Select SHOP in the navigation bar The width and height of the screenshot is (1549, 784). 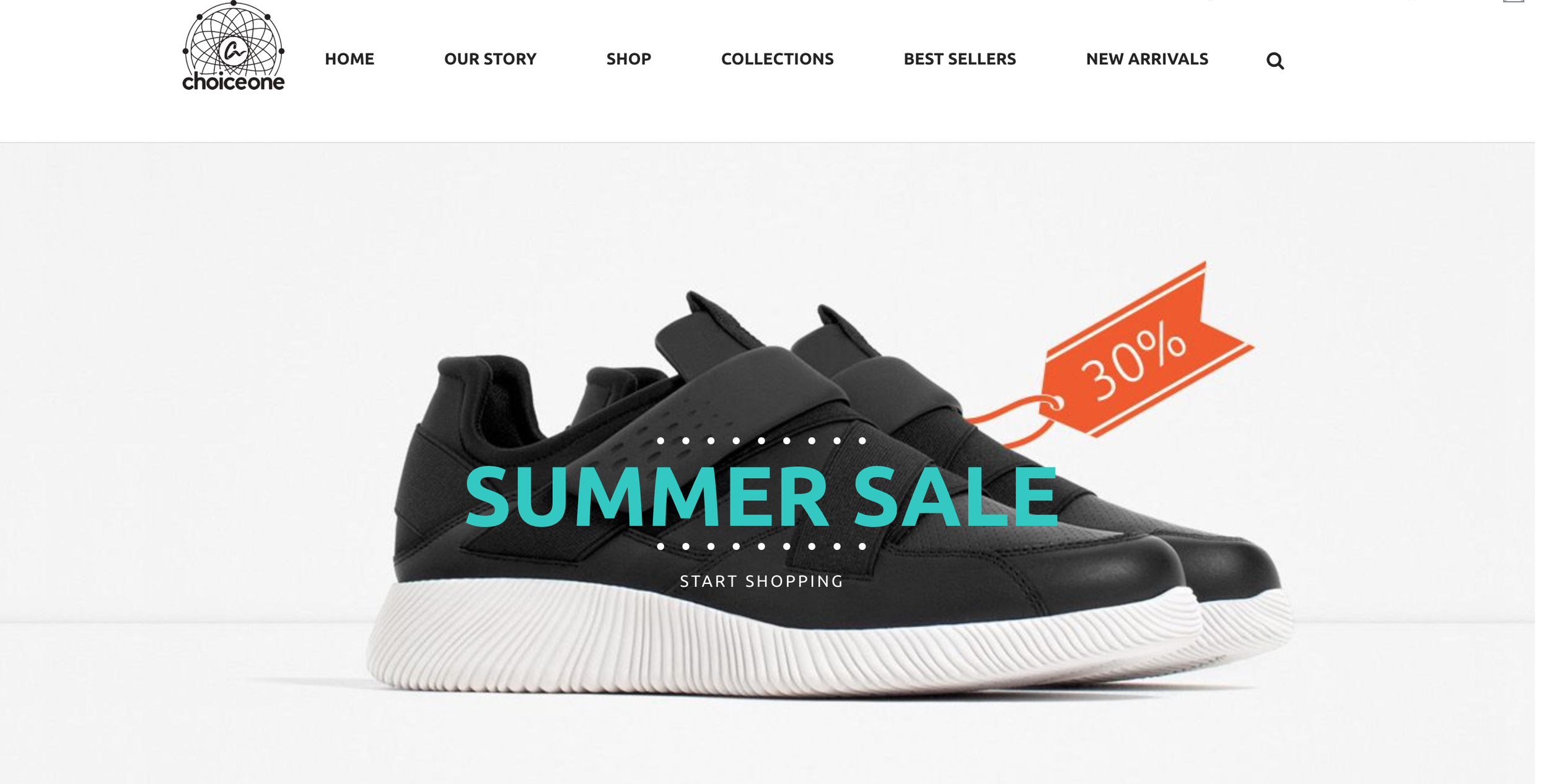point(628,59)
